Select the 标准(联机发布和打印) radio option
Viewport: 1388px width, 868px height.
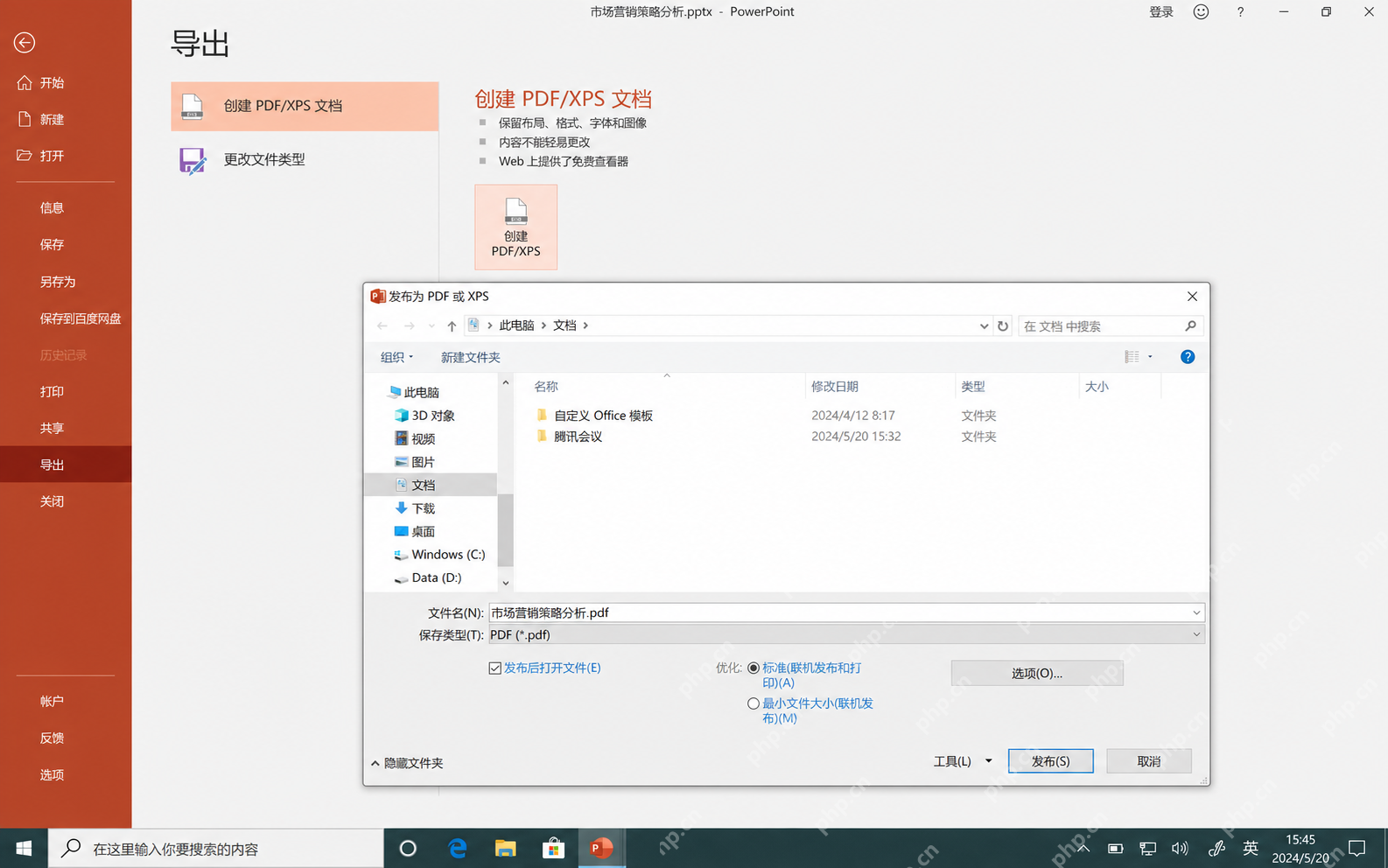[754, 668]
